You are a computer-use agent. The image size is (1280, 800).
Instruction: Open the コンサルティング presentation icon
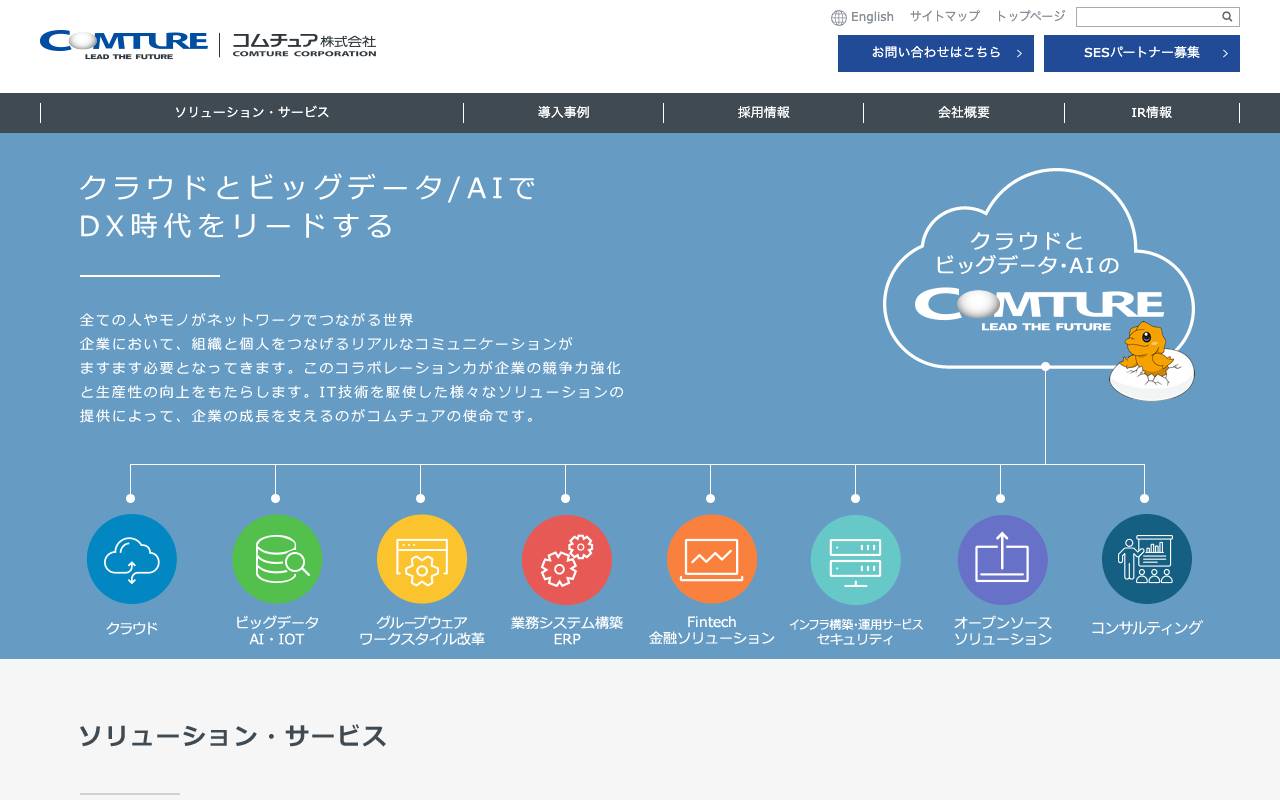coord(1146,559)
